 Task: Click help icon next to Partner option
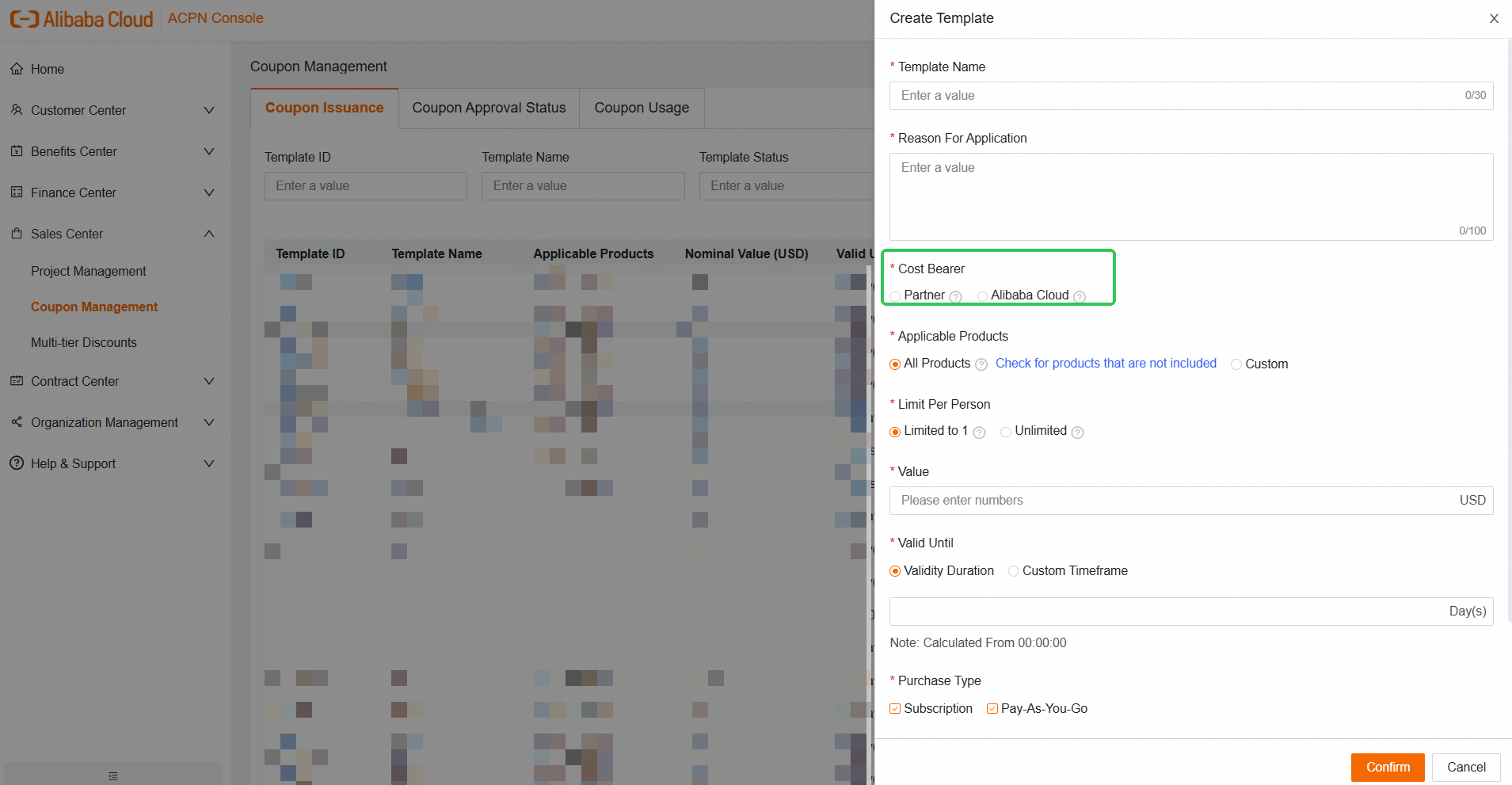click(956, 296)
